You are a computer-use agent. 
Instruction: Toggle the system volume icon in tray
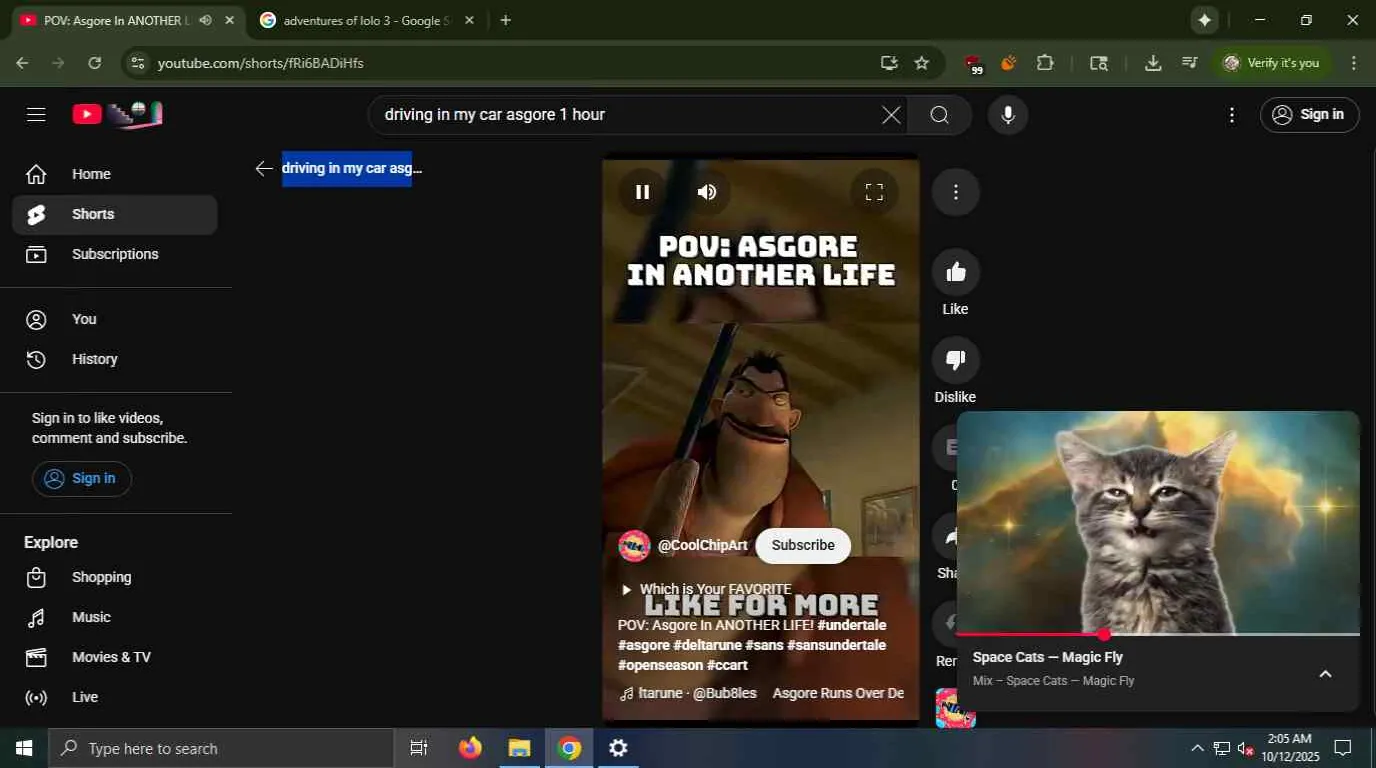[x=1246, y=748]
